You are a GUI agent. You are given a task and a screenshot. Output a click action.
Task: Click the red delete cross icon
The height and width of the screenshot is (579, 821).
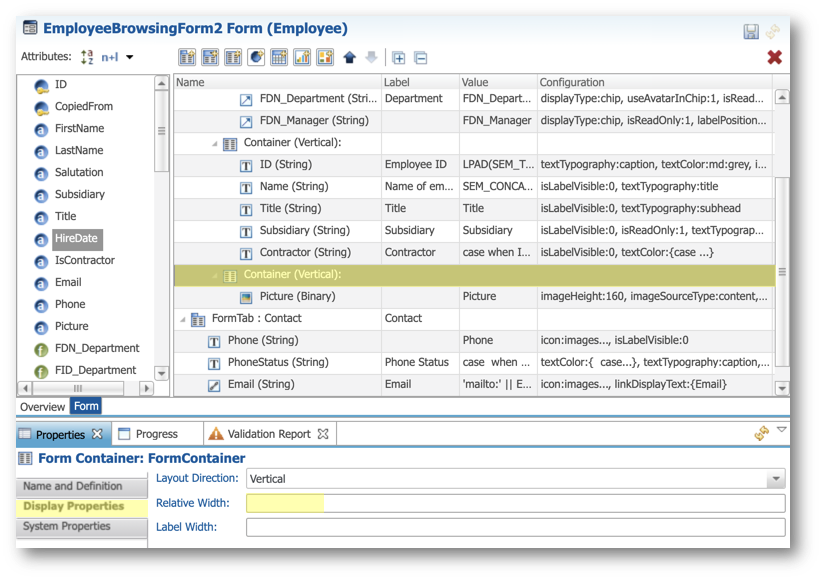775,57
